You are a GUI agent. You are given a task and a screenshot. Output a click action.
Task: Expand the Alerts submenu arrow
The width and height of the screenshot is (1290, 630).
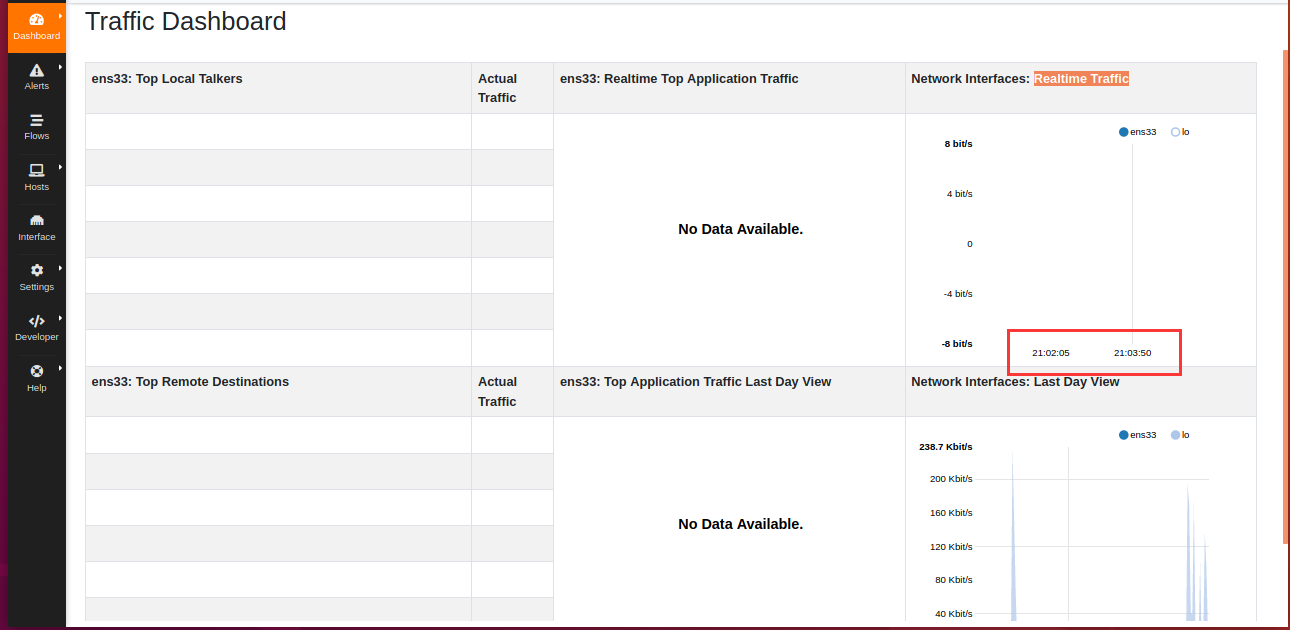click(61, 67)
